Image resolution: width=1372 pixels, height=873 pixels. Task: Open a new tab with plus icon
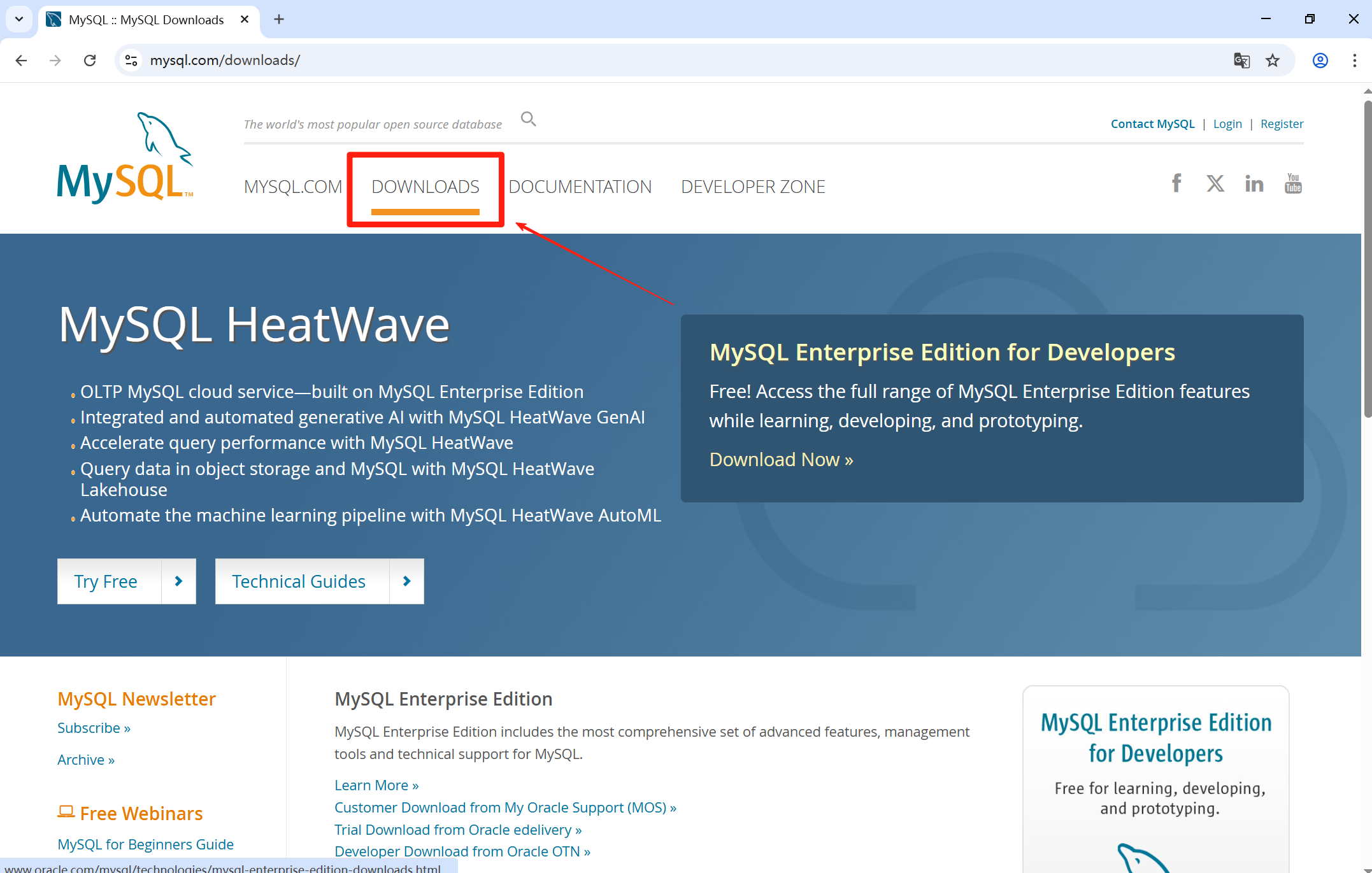279,20
